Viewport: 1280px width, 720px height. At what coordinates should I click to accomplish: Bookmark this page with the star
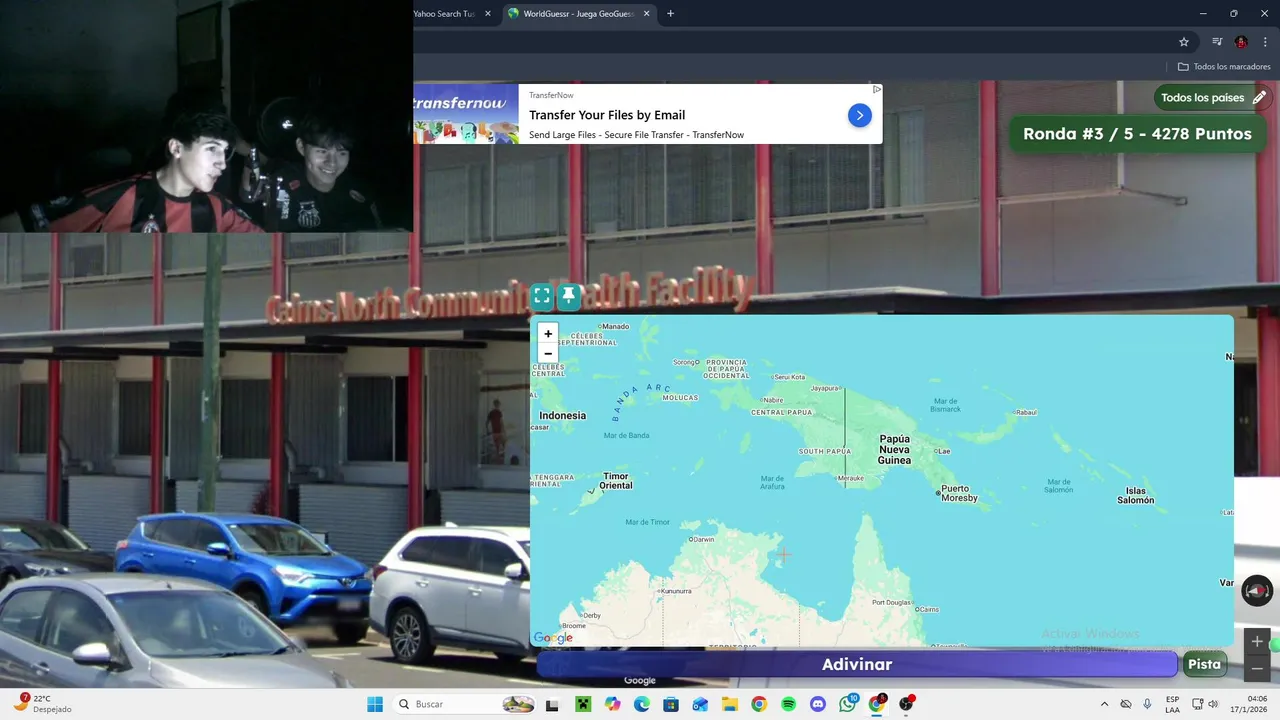(x=1184, y=42)
